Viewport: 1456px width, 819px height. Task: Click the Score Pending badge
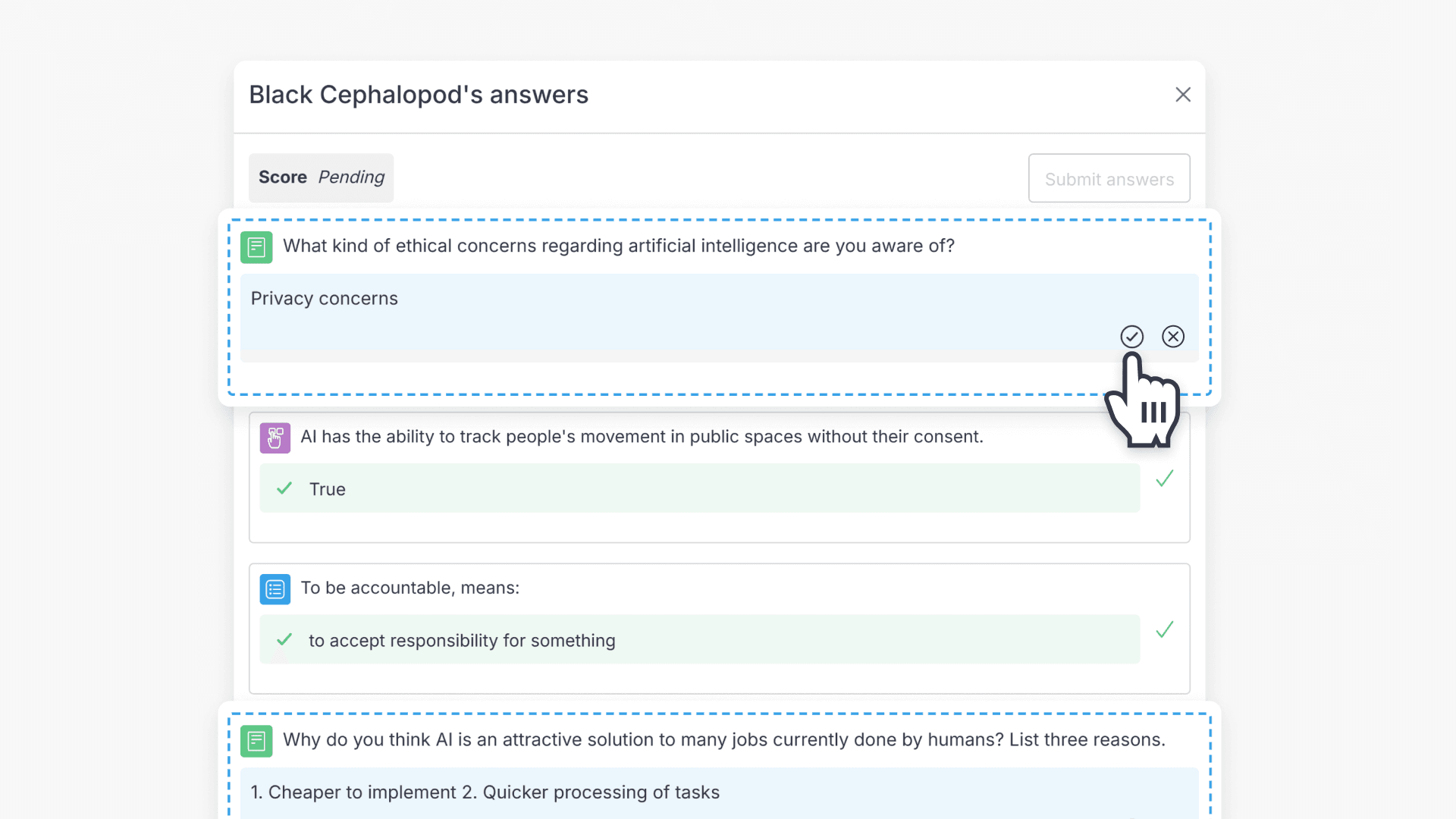(x=321, y=177)
